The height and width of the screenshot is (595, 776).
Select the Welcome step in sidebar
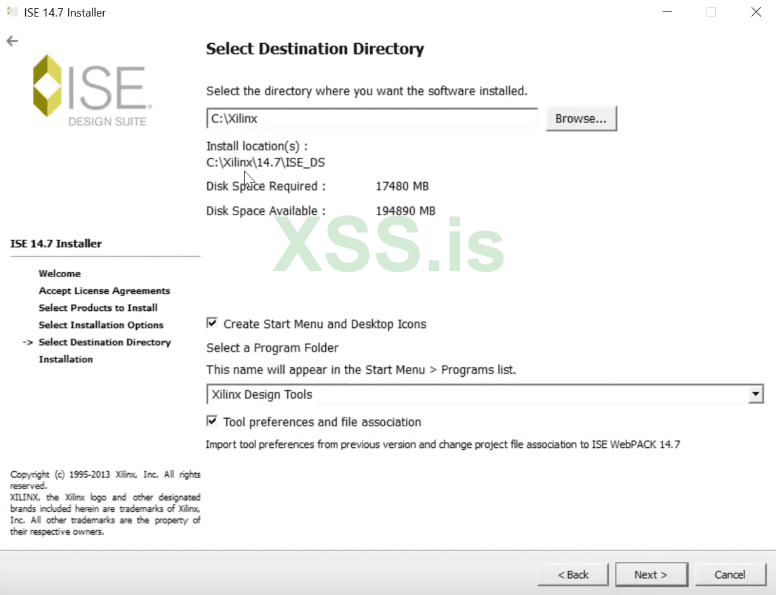coord(59,274)
